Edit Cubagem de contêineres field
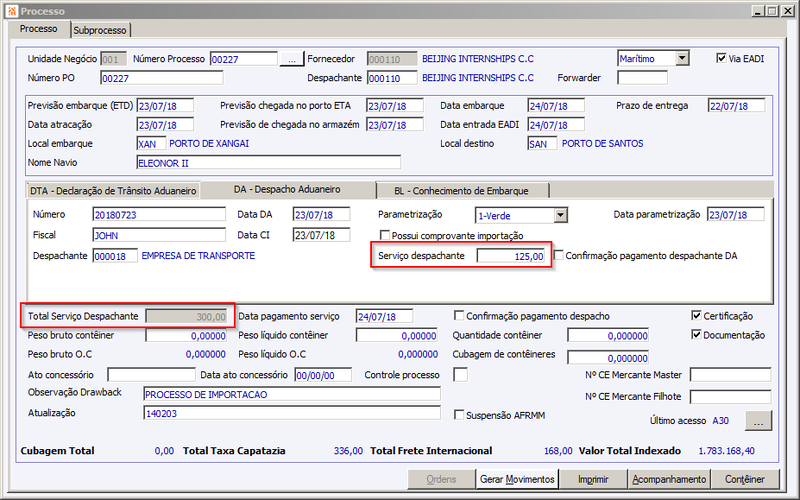This screenshot has width=800, height=500. click(608, 358)
